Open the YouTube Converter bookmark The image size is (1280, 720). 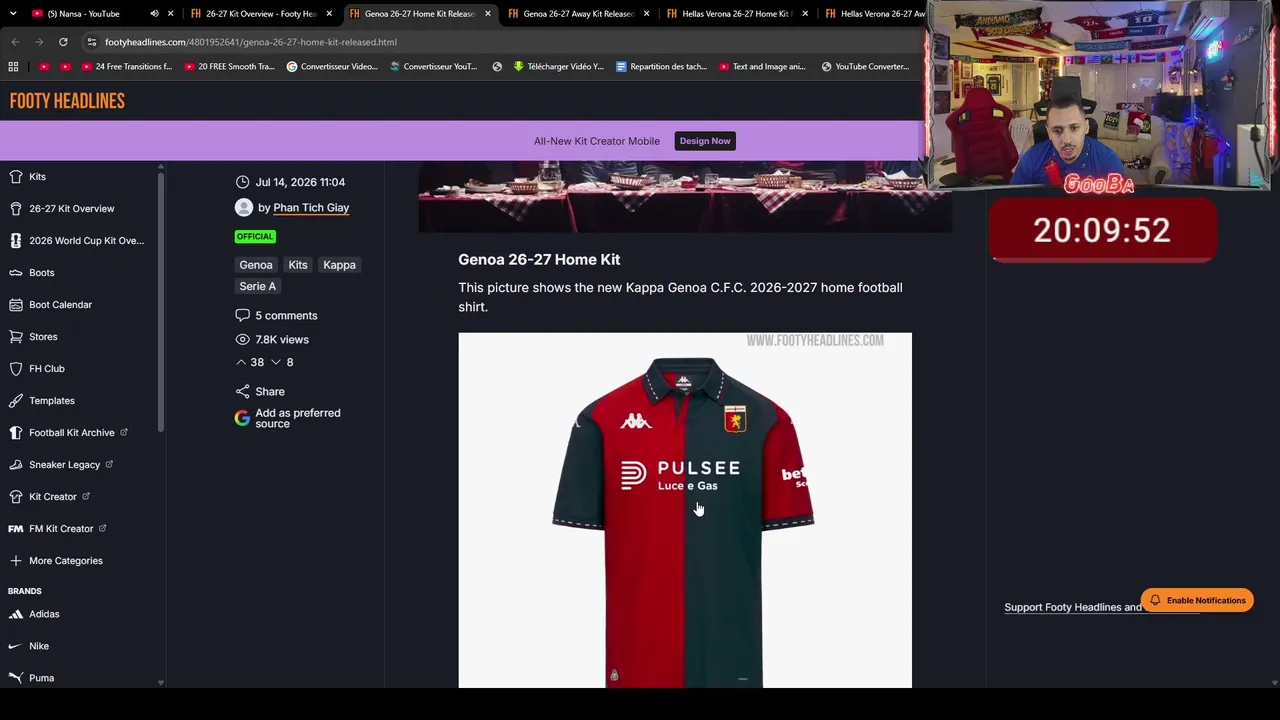866,67
